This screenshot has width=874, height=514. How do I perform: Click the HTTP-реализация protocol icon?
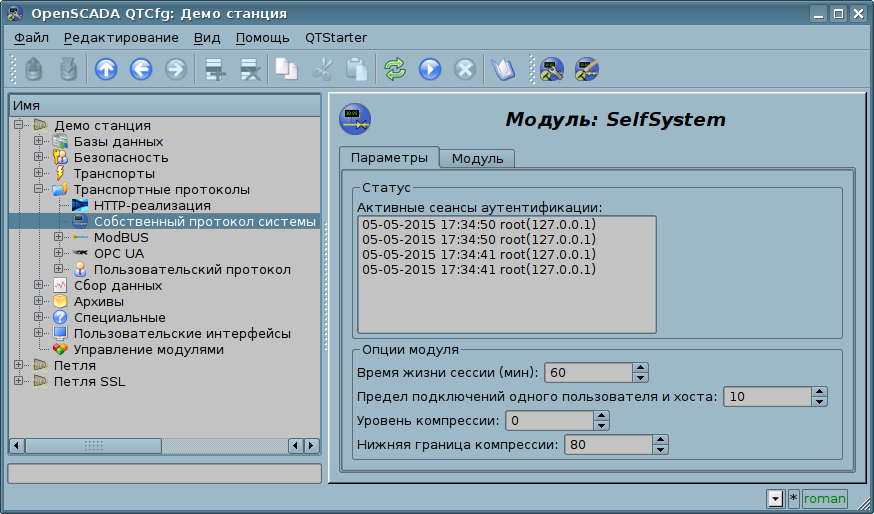(80, 206)
